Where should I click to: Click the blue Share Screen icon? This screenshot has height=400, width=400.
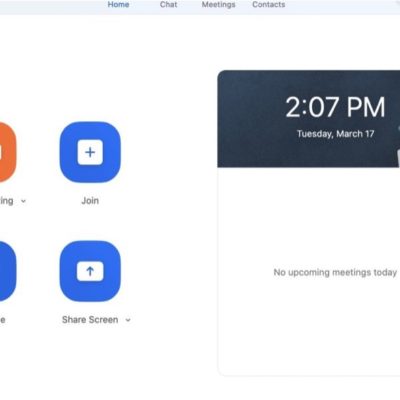[x=90, y=271]
